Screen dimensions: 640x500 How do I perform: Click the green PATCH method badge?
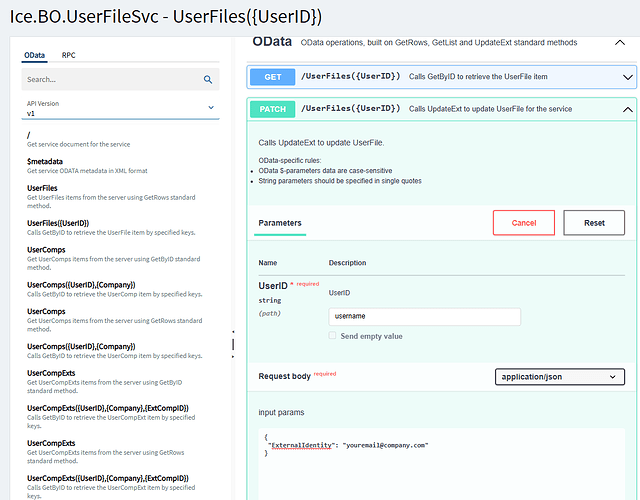pyautogui.click(x=273, y=109)
